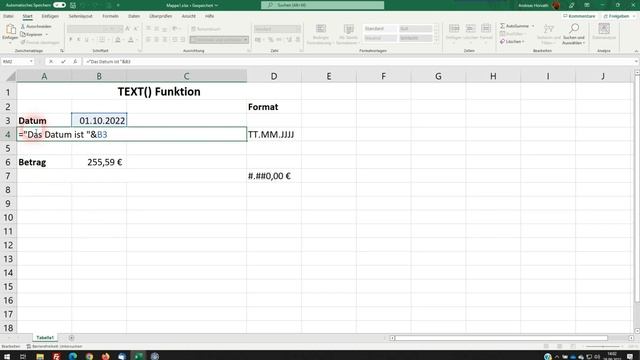Toggle underline formatting in ribbon
The width and height of the screenshot is (640, 360).
[86, 40]
